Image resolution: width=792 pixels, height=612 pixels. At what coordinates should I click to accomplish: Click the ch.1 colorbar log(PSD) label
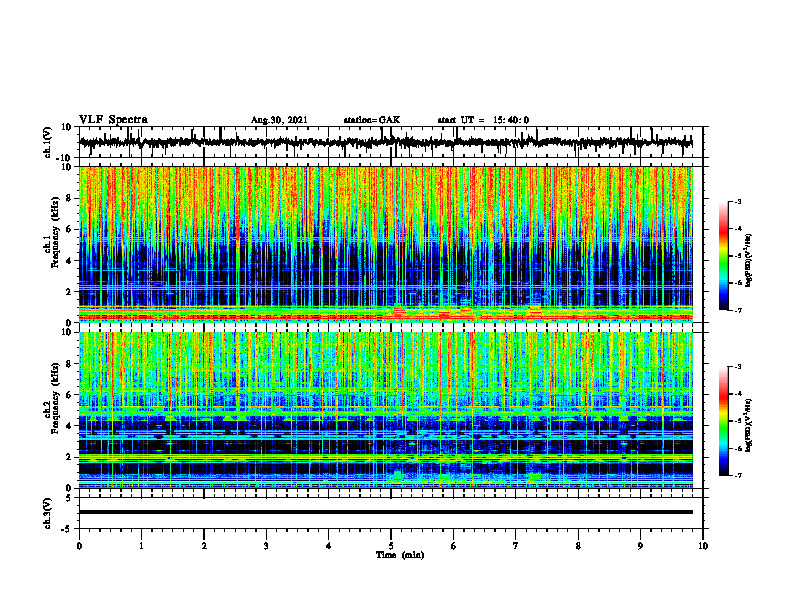[749, 261]
